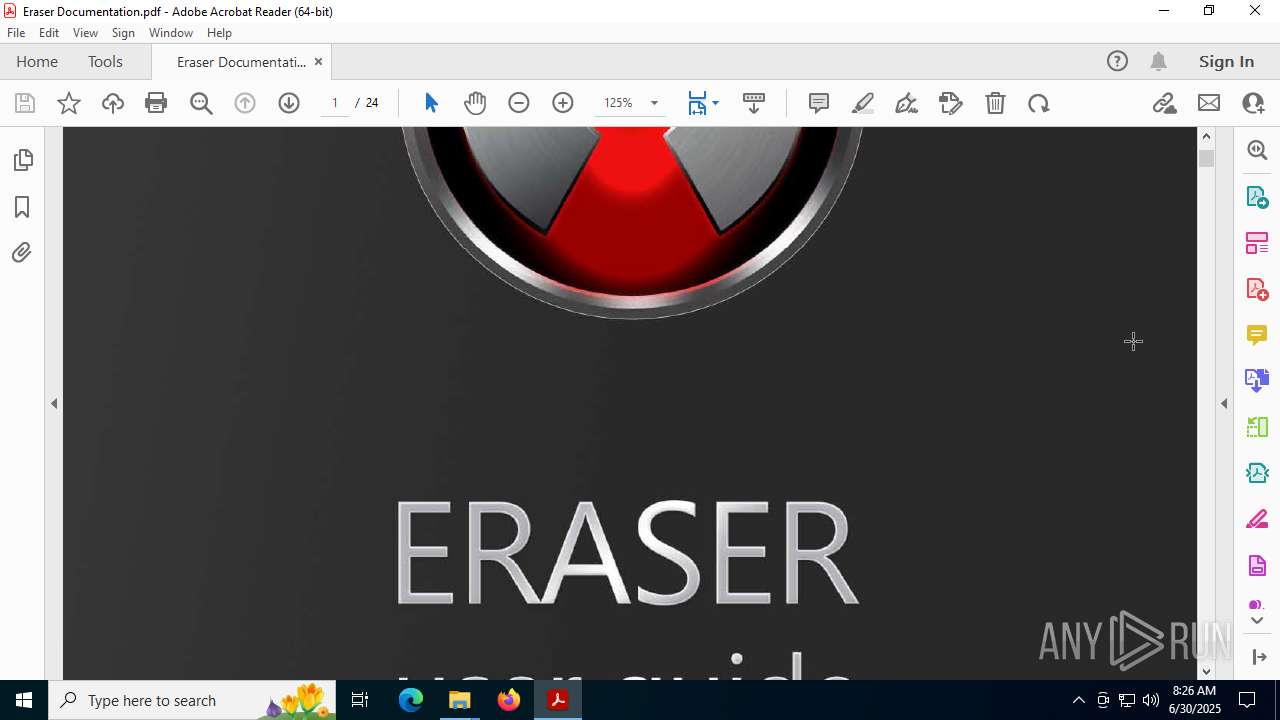Open yellow Comment tool in right pane
This screenshot has width=1280, height=720.
[x=1257, y=335]
